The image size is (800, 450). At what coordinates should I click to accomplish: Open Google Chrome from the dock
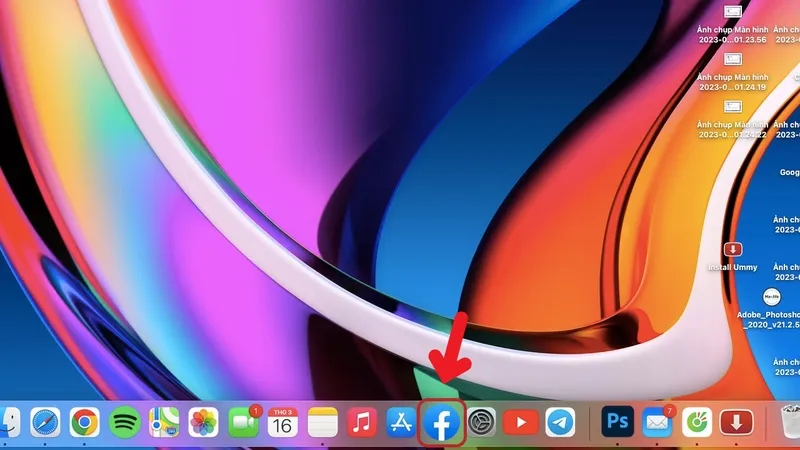84,423
